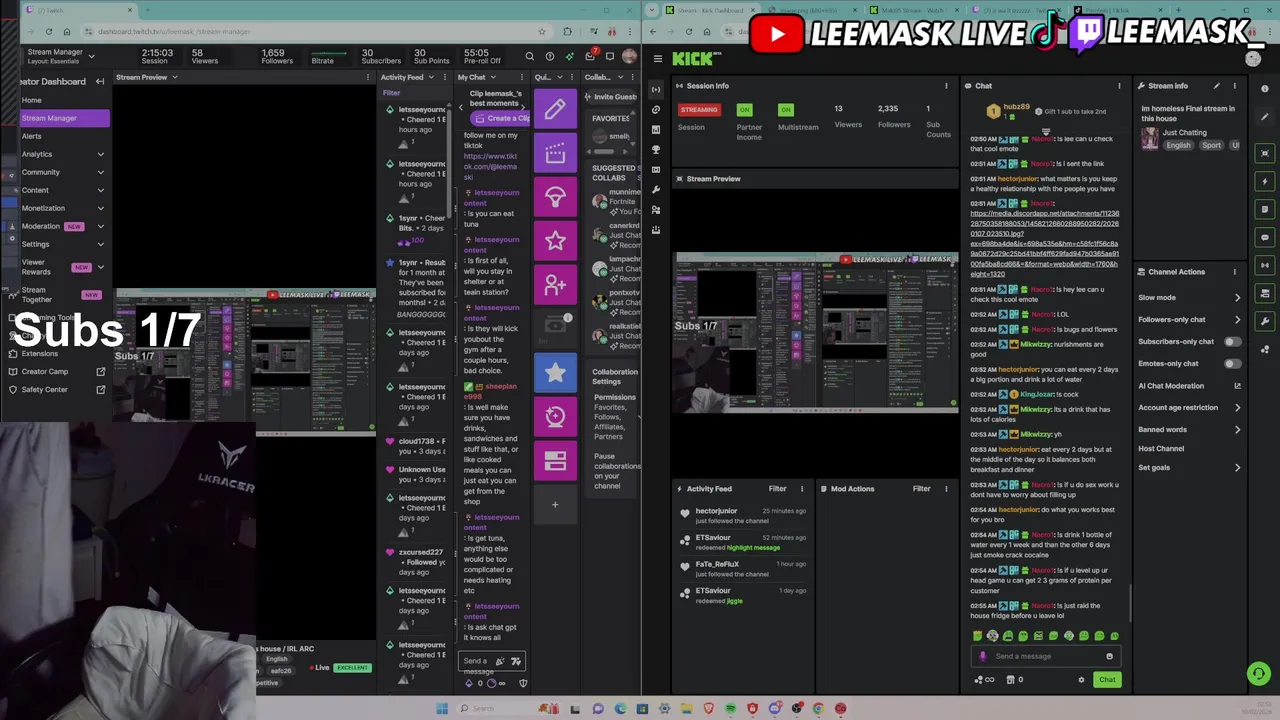The image size is (1280, 720).
Task: Click the Raid Channel parachute quick action
Action: click(555, 197)
